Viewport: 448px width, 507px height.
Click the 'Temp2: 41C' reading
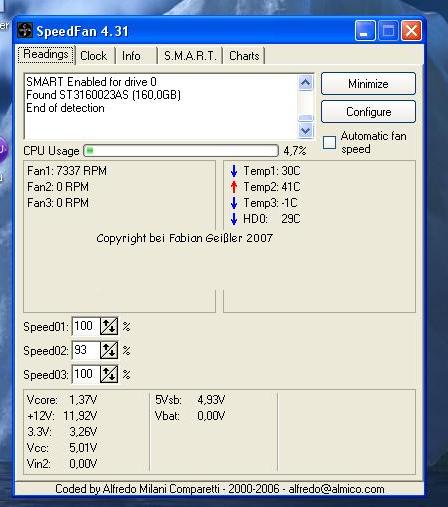tap(272, 187)
